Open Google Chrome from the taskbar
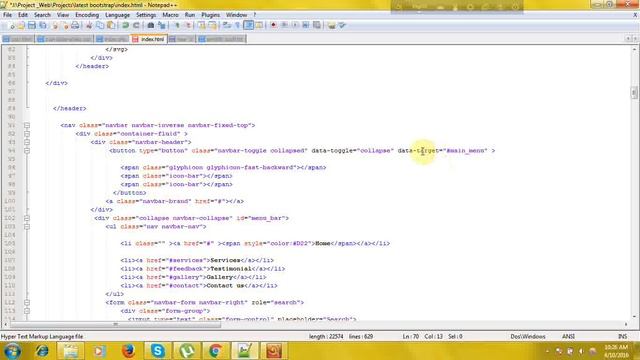640x360 pixels. tap(216, 351)
